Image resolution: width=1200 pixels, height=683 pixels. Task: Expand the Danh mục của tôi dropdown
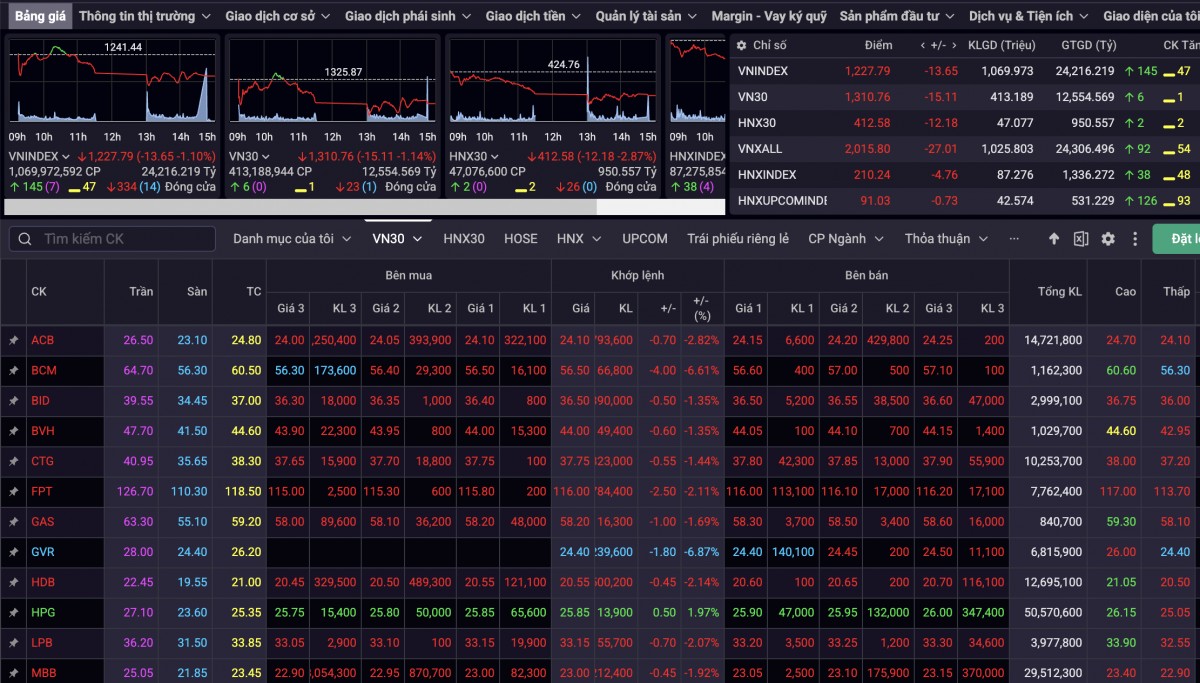coord(292,239)
